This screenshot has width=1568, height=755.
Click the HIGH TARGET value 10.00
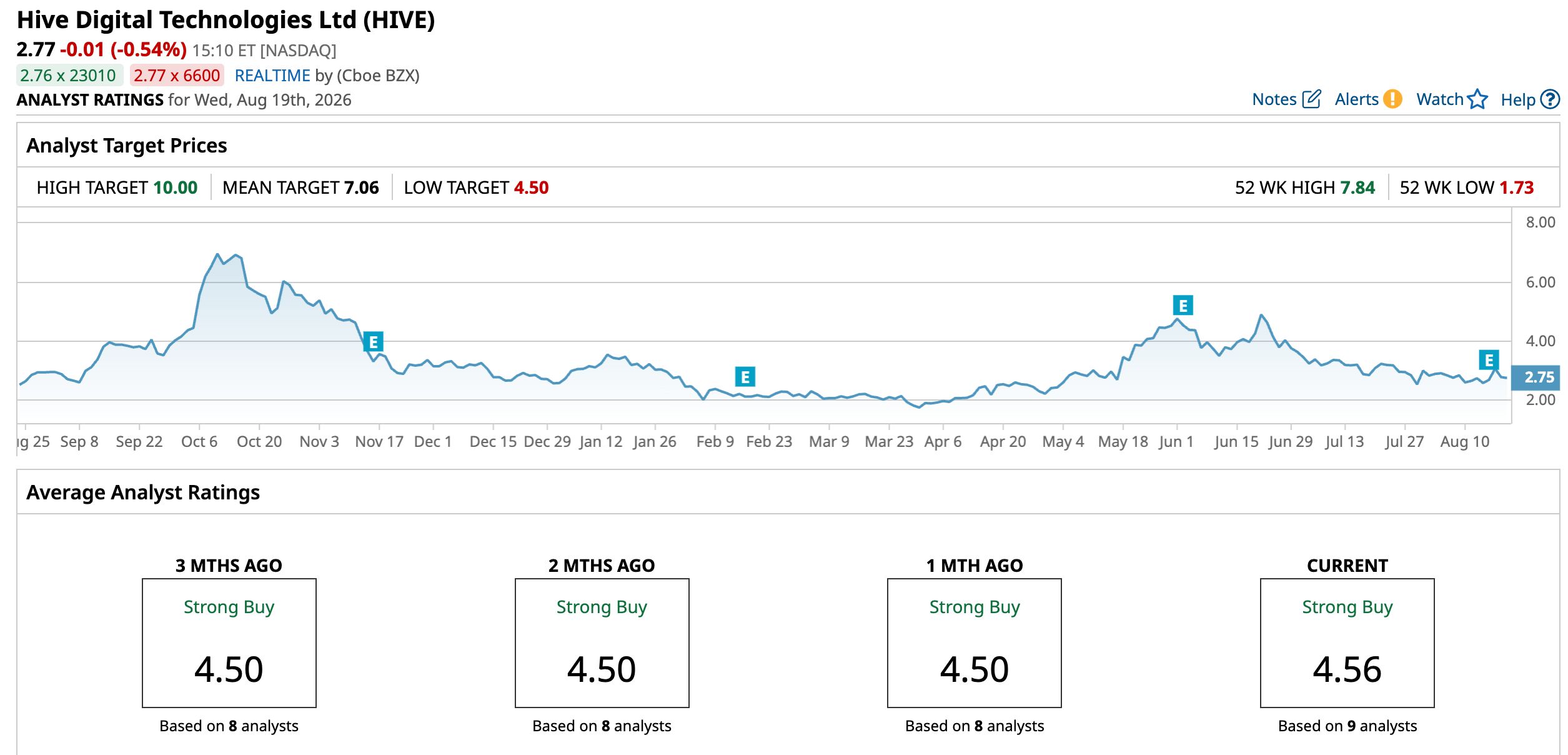click(176, 187)
